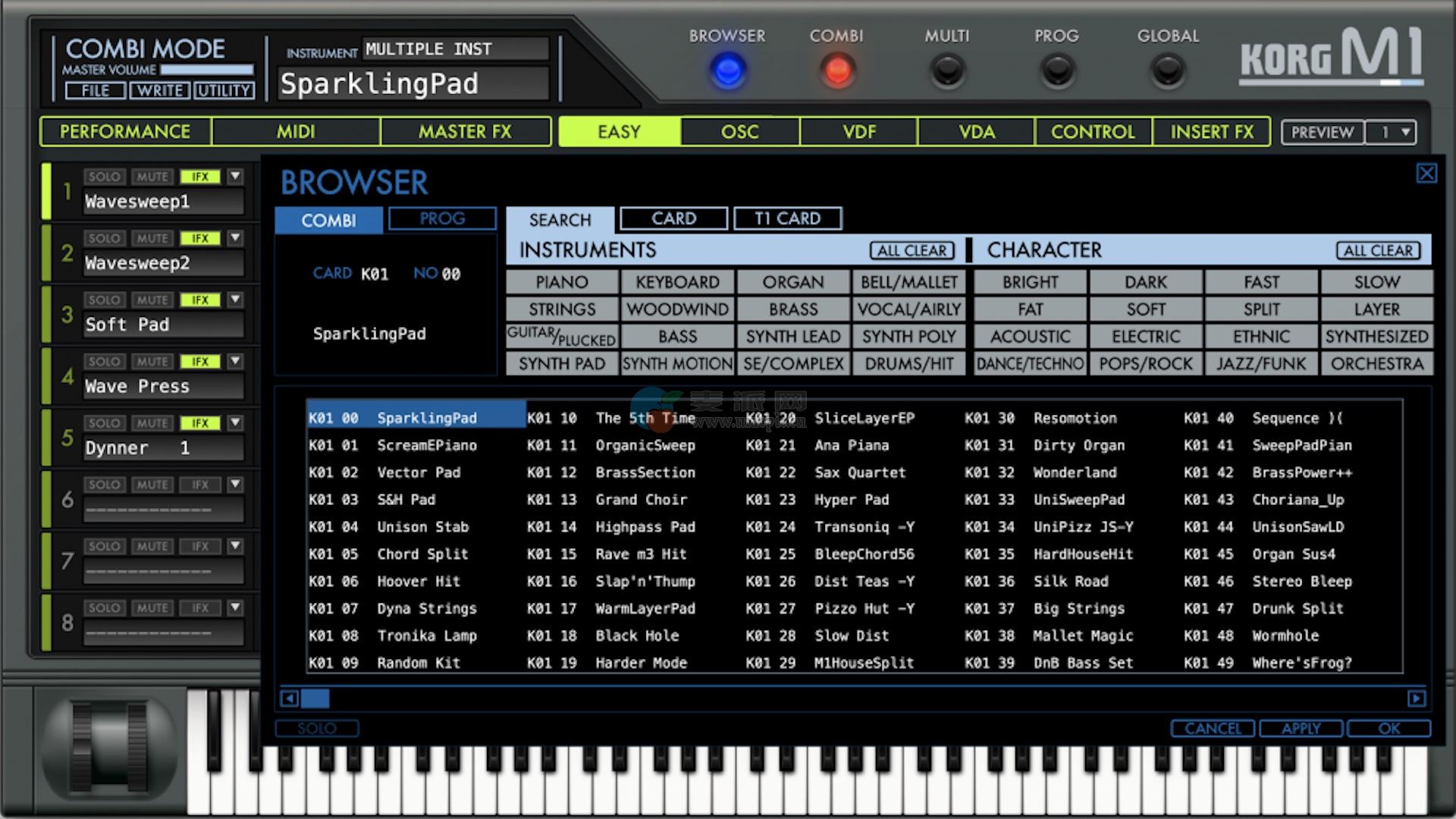Screen dimensions: 1456x819
Task: Click the browser list scroll-left arrow
Action: 289,698
